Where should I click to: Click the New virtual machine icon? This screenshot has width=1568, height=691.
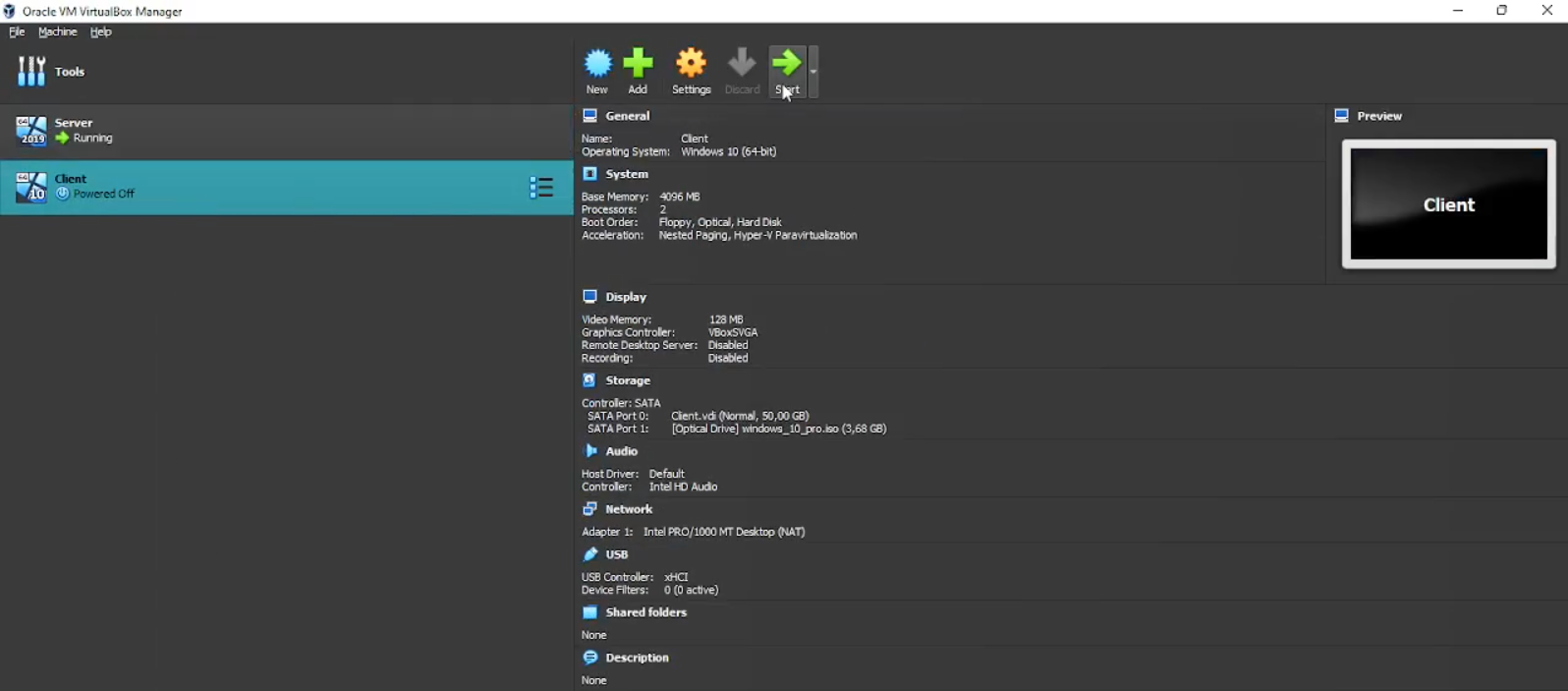click(597, 70)
